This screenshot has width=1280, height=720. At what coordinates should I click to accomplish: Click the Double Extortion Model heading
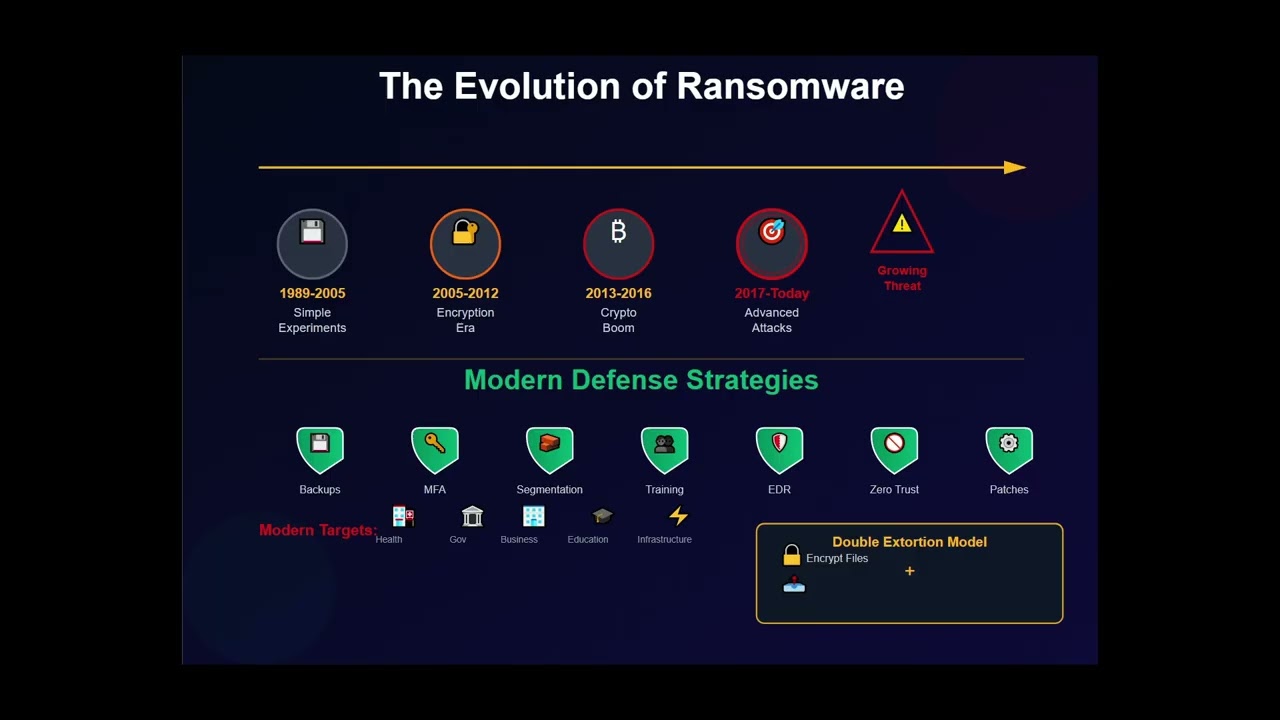[910, 542]
